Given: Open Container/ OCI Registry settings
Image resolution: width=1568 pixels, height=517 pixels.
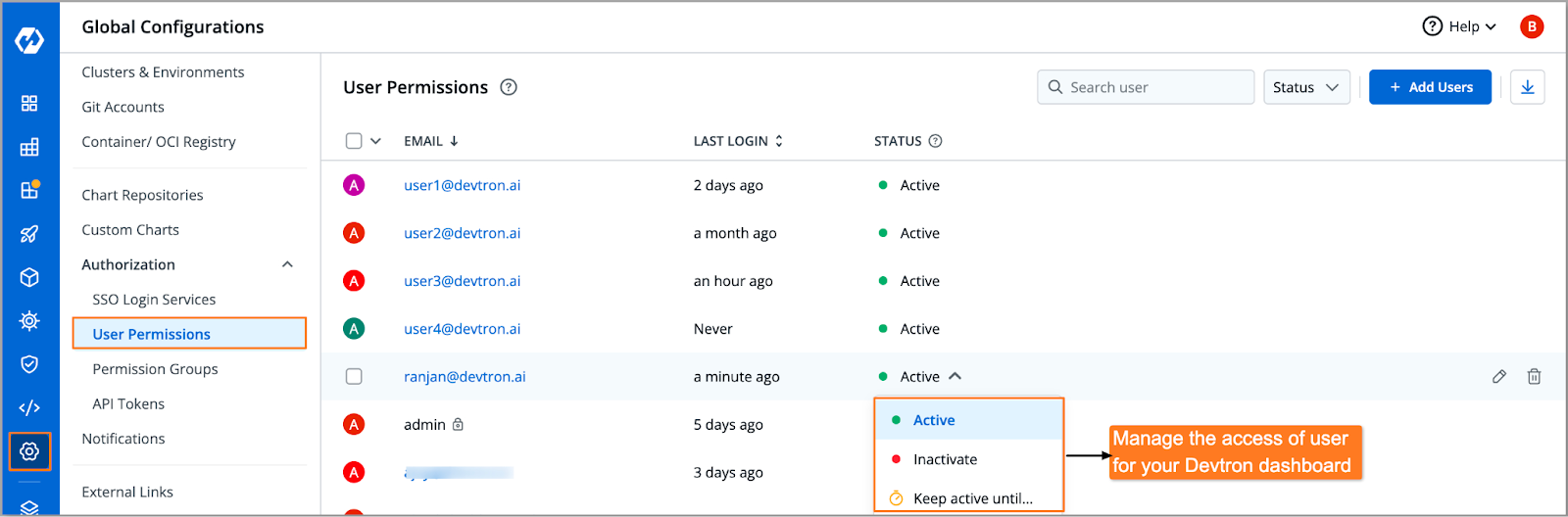Looking at the screenshot, I should (x=159, y=142).
